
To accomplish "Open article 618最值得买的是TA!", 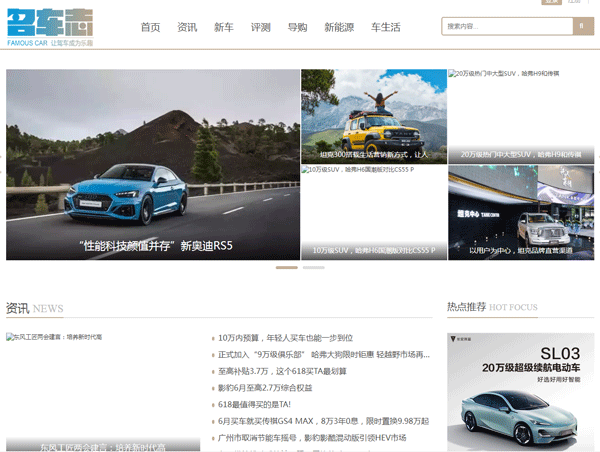I will 254,405.
